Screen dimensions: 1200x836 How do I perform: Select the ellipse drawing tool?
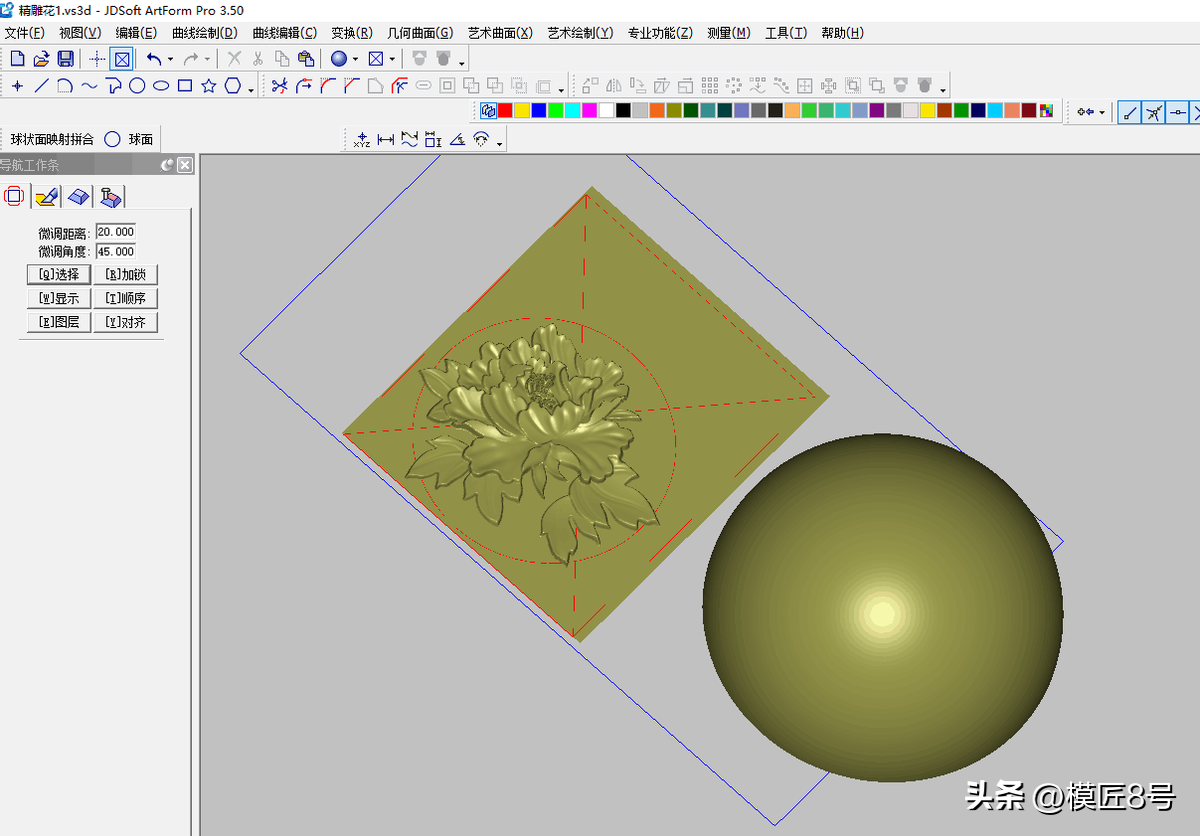coord(161,86)
